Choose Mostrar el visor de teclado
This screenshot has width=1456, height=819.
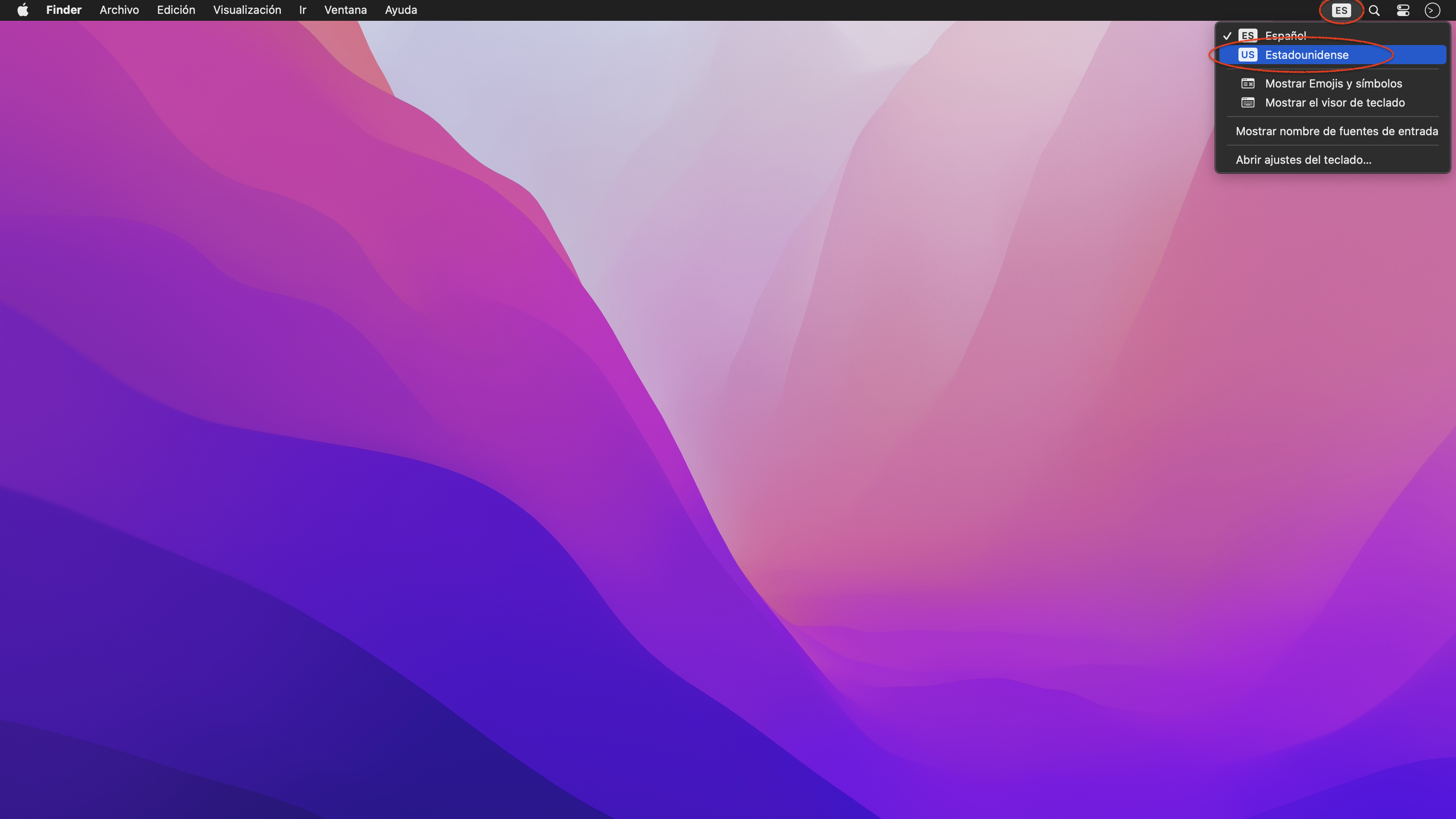coord(1335,103)
